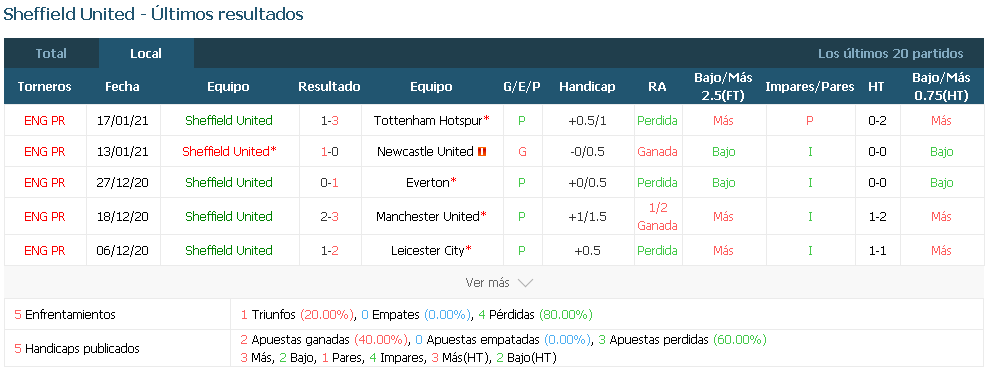This screenshot has height=375, width=1000.
Task: Open the 2-3 result against Manchester United
Action: click(329, 216)
